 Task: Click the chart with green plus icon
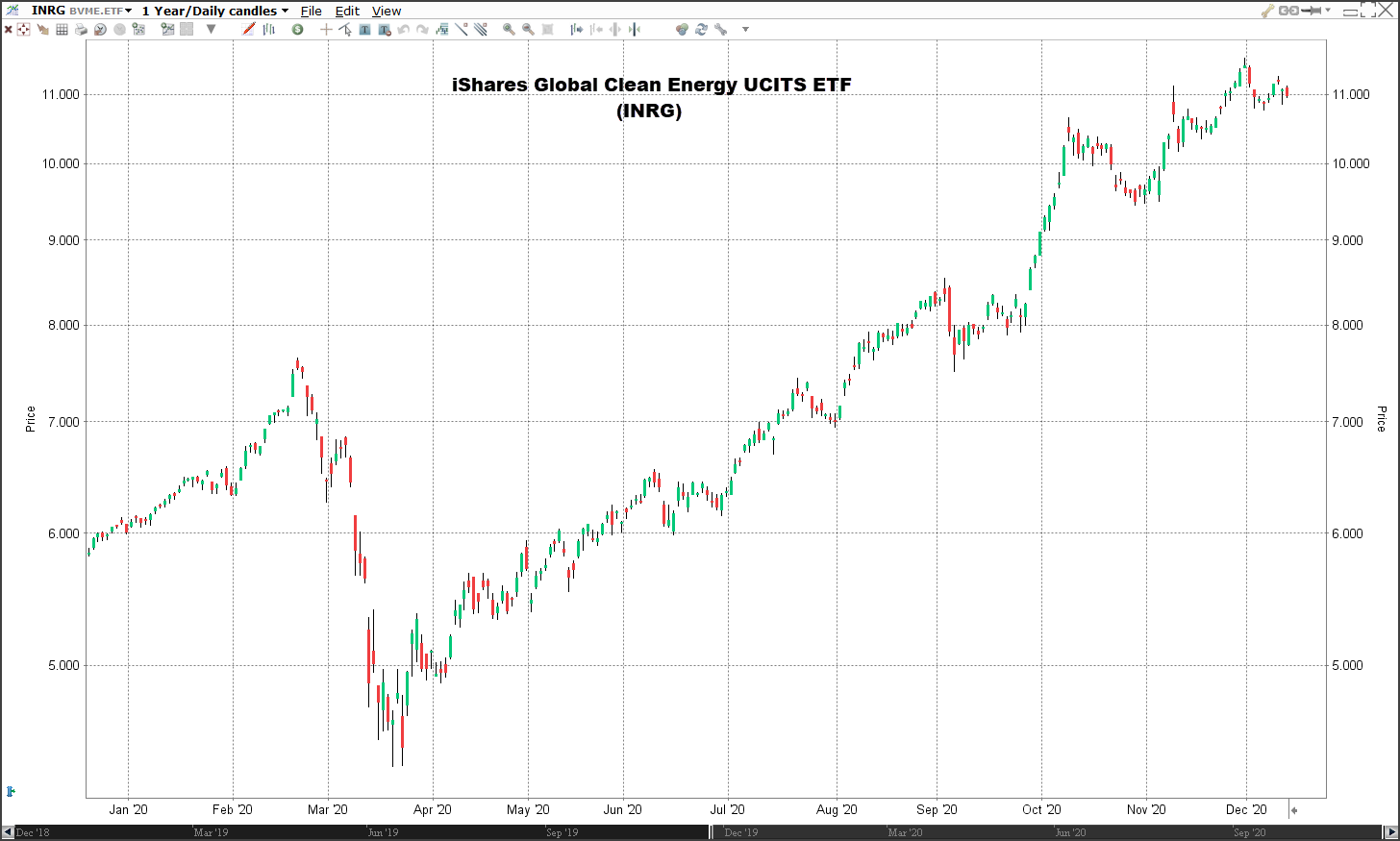167,30
